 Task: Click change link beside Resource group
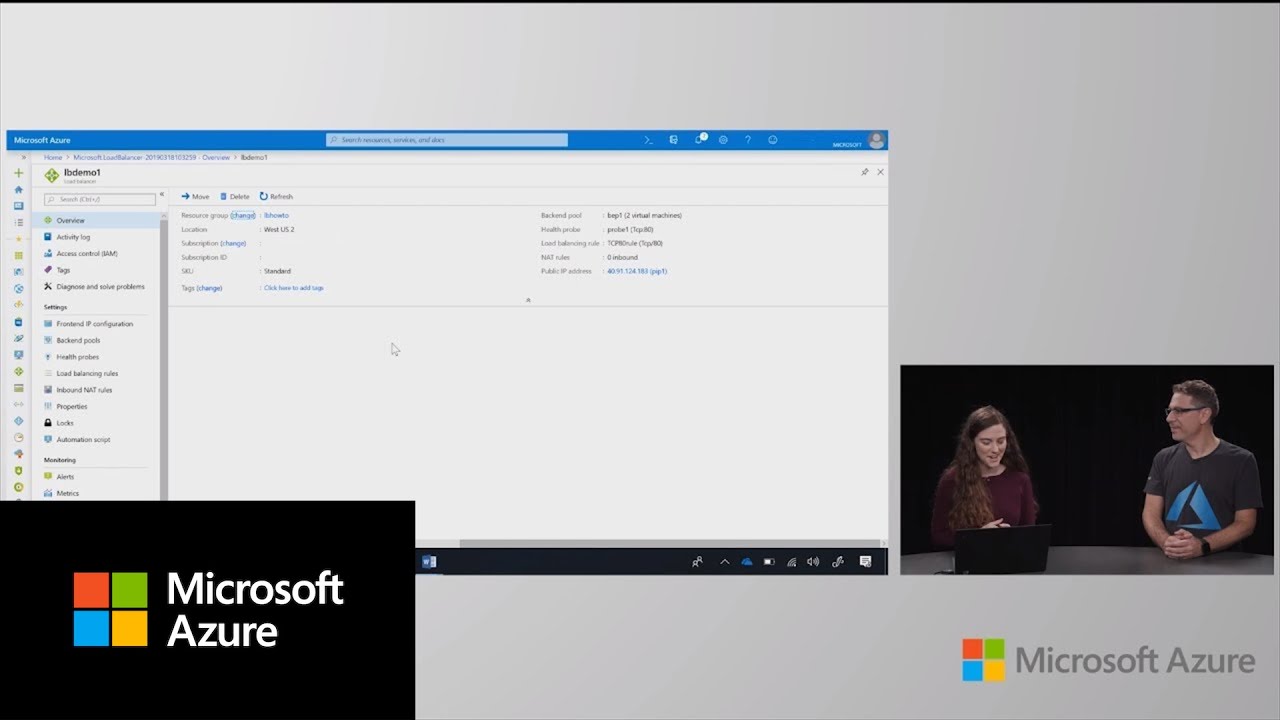(243, 215)
